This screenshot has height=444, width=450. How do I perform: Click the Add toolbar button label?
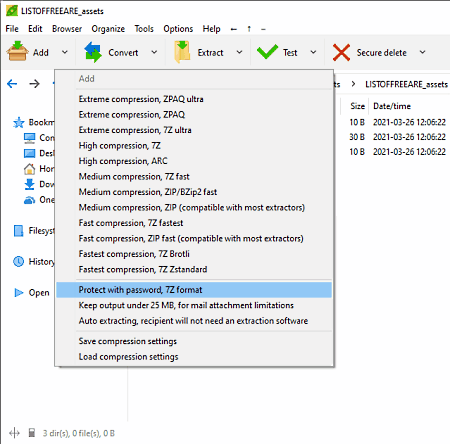[x=41, y=53]
